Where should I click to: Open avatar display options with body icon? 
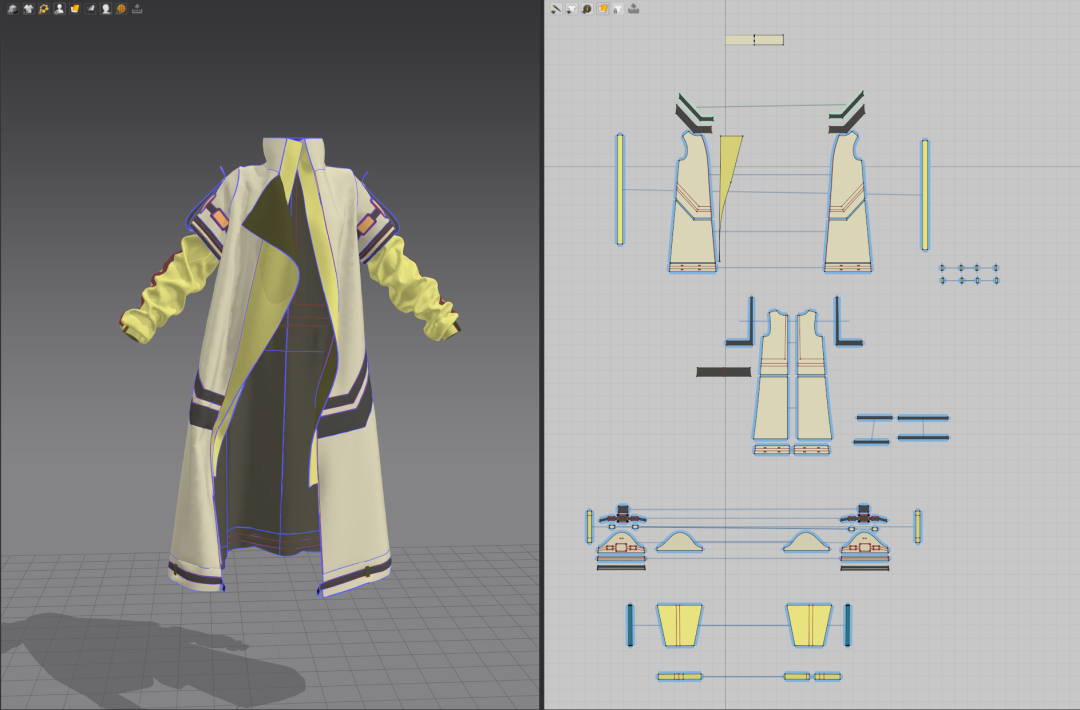coord(59,9)
